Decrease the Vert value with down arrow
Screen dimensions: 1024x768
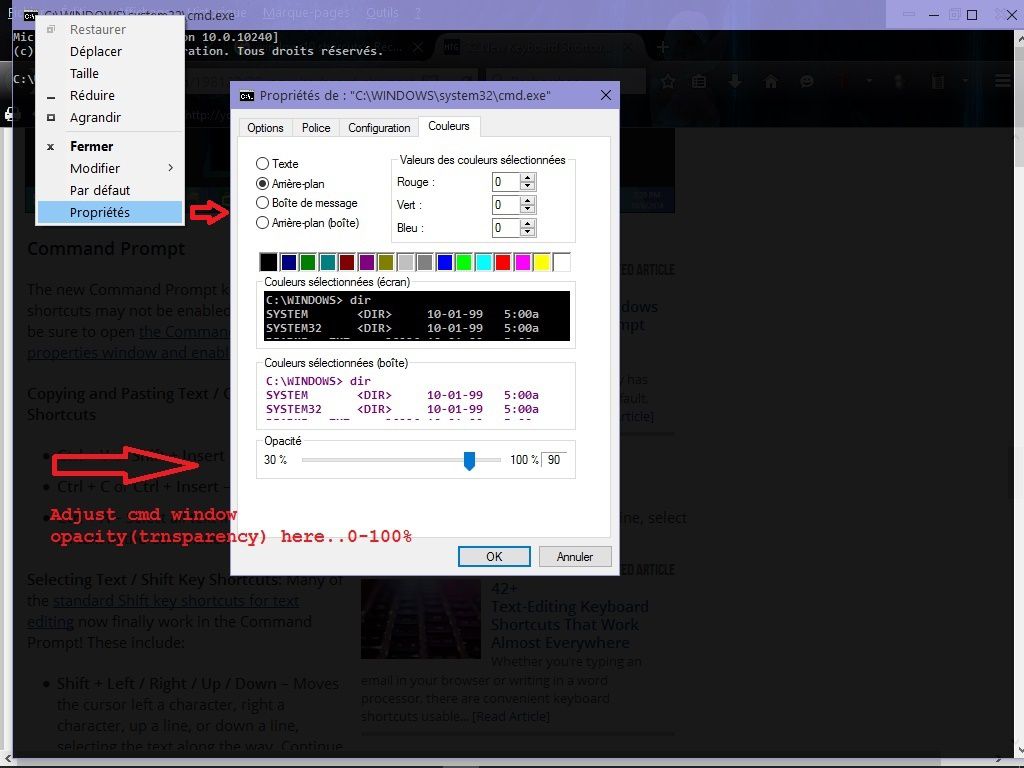pos(528,209)
